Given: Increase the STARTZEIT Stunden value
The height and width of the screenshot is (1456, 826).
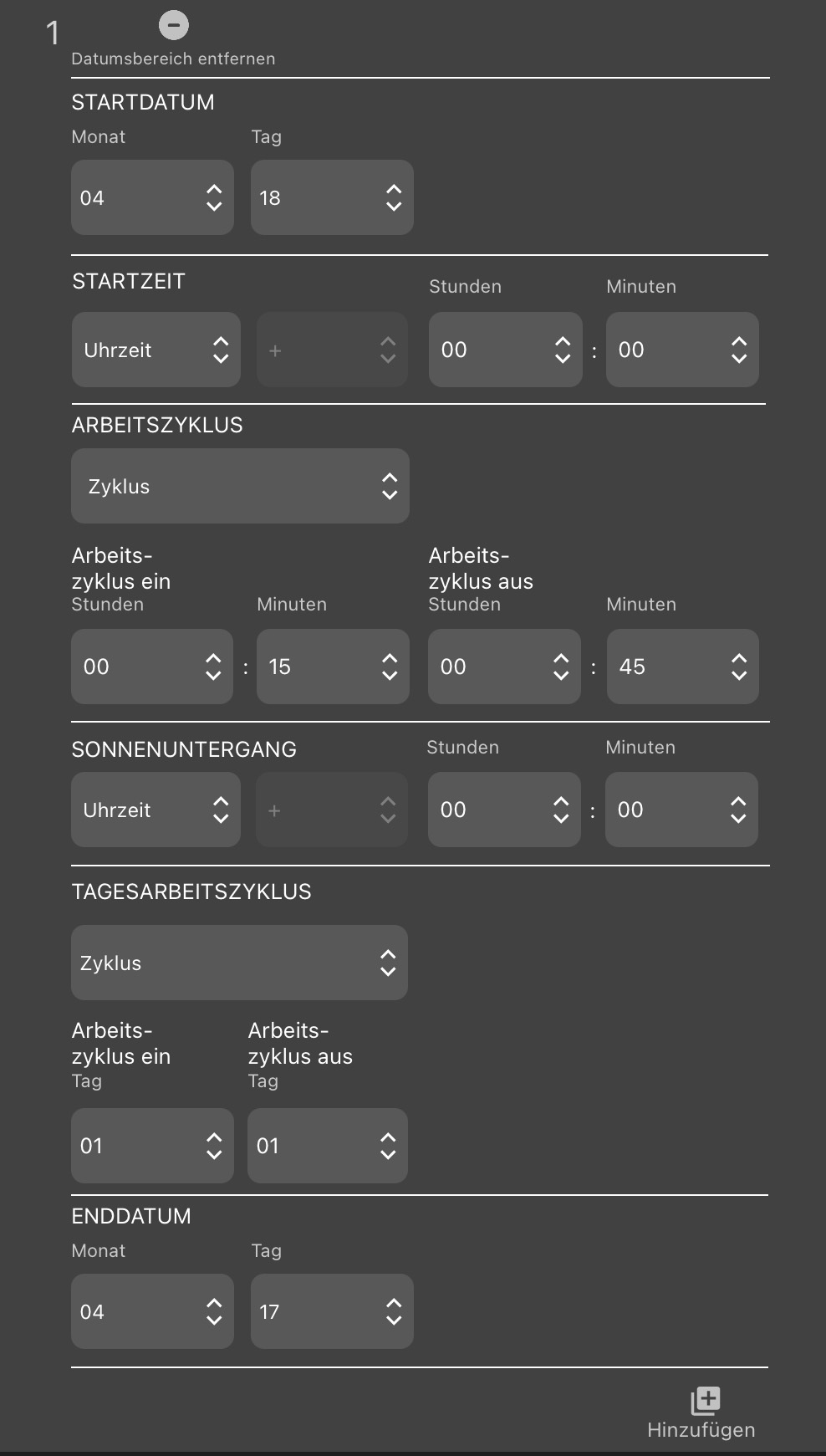Looking at the screenshot, I should click(x=563, y=341).
